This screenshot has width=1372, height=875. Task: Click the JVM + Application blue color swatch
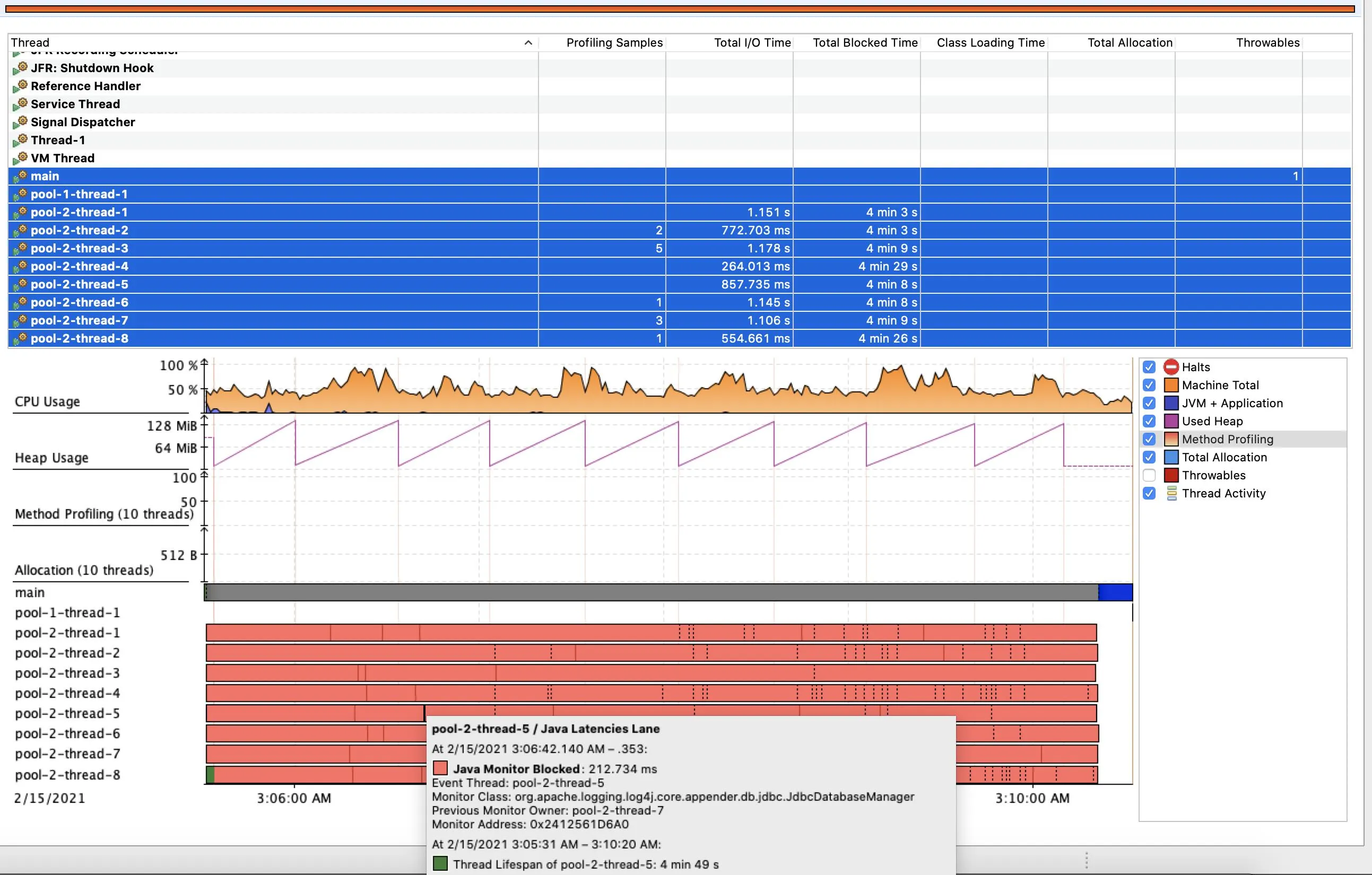tap(1171, 404)
